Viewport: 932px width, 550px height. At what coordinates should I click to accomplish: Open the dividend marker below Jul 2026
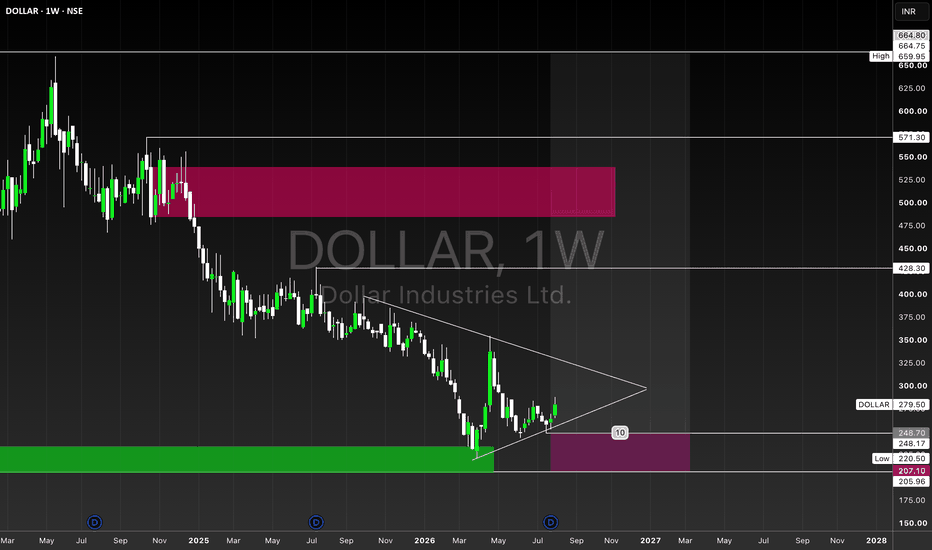551,522
